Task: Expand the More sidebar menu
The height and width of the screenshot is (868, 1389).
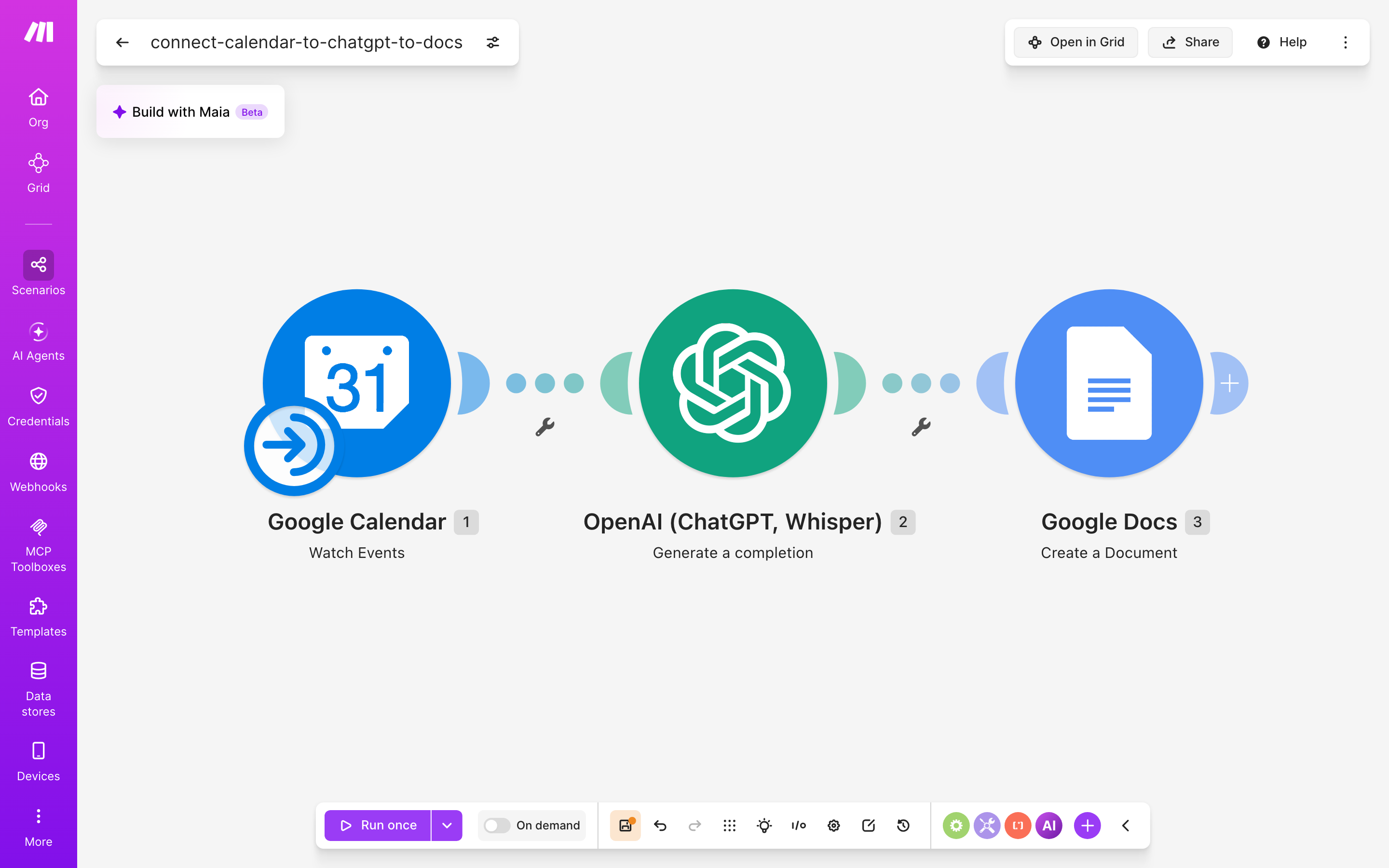Action: (x=39, y=828)
